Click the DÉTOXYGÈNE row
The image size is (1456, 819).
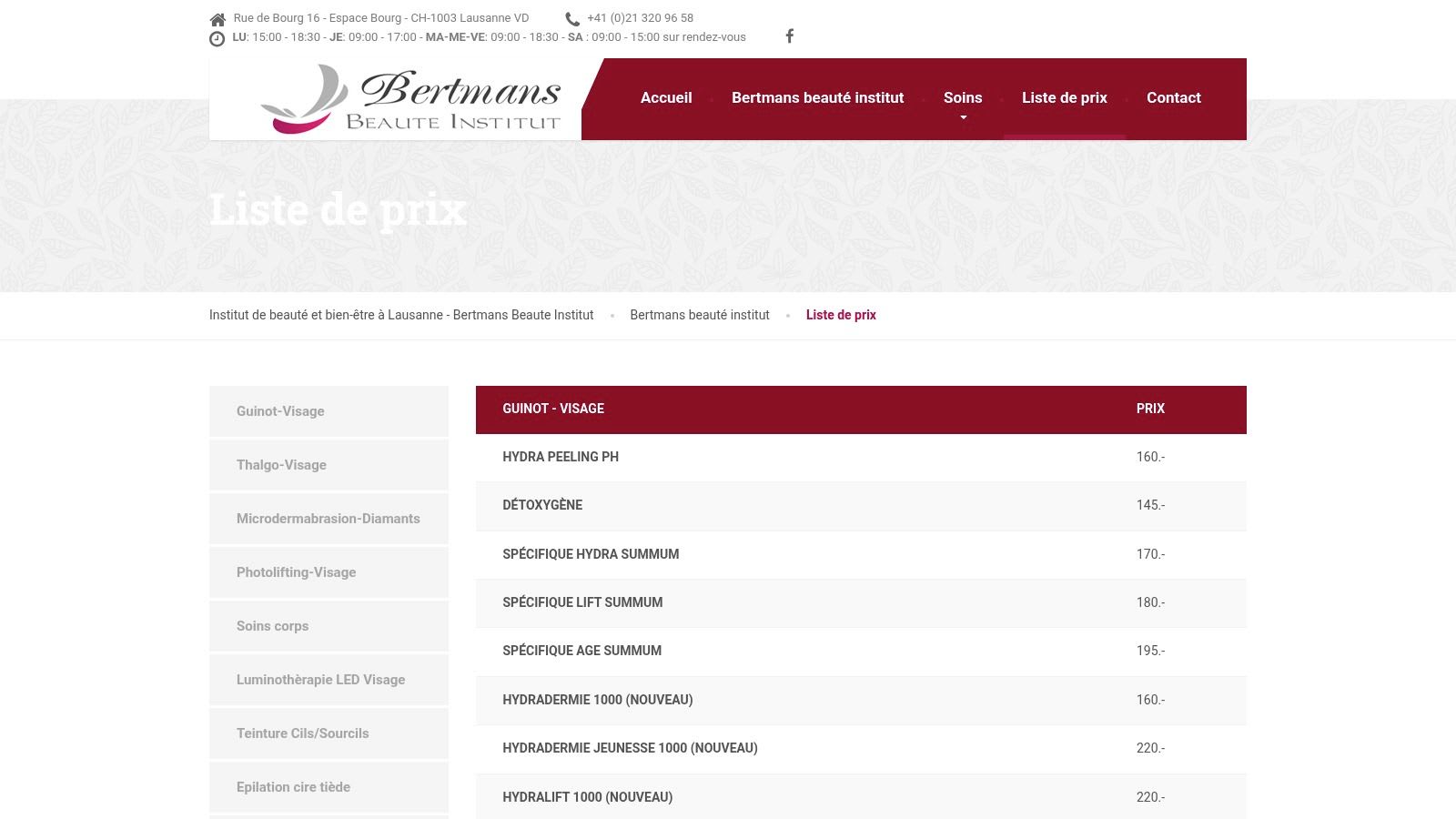coord(861,506)
